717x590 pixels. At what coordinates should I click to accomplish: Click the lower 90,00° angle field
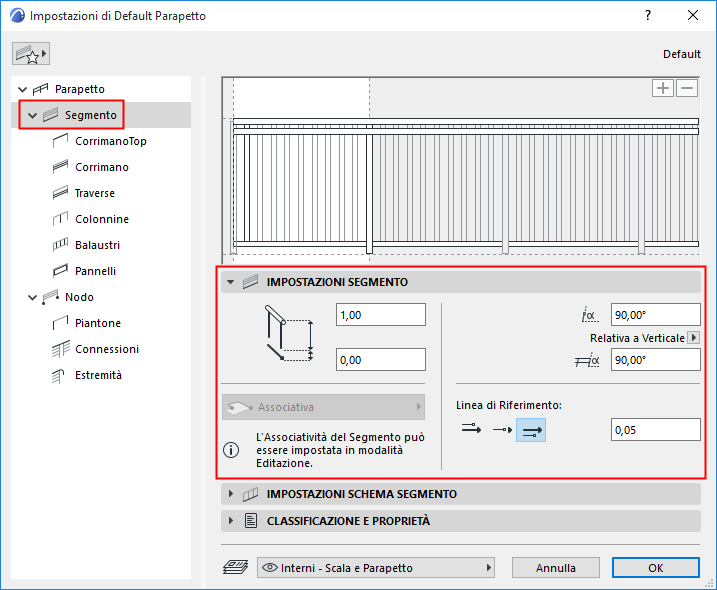tap(655, 359)
